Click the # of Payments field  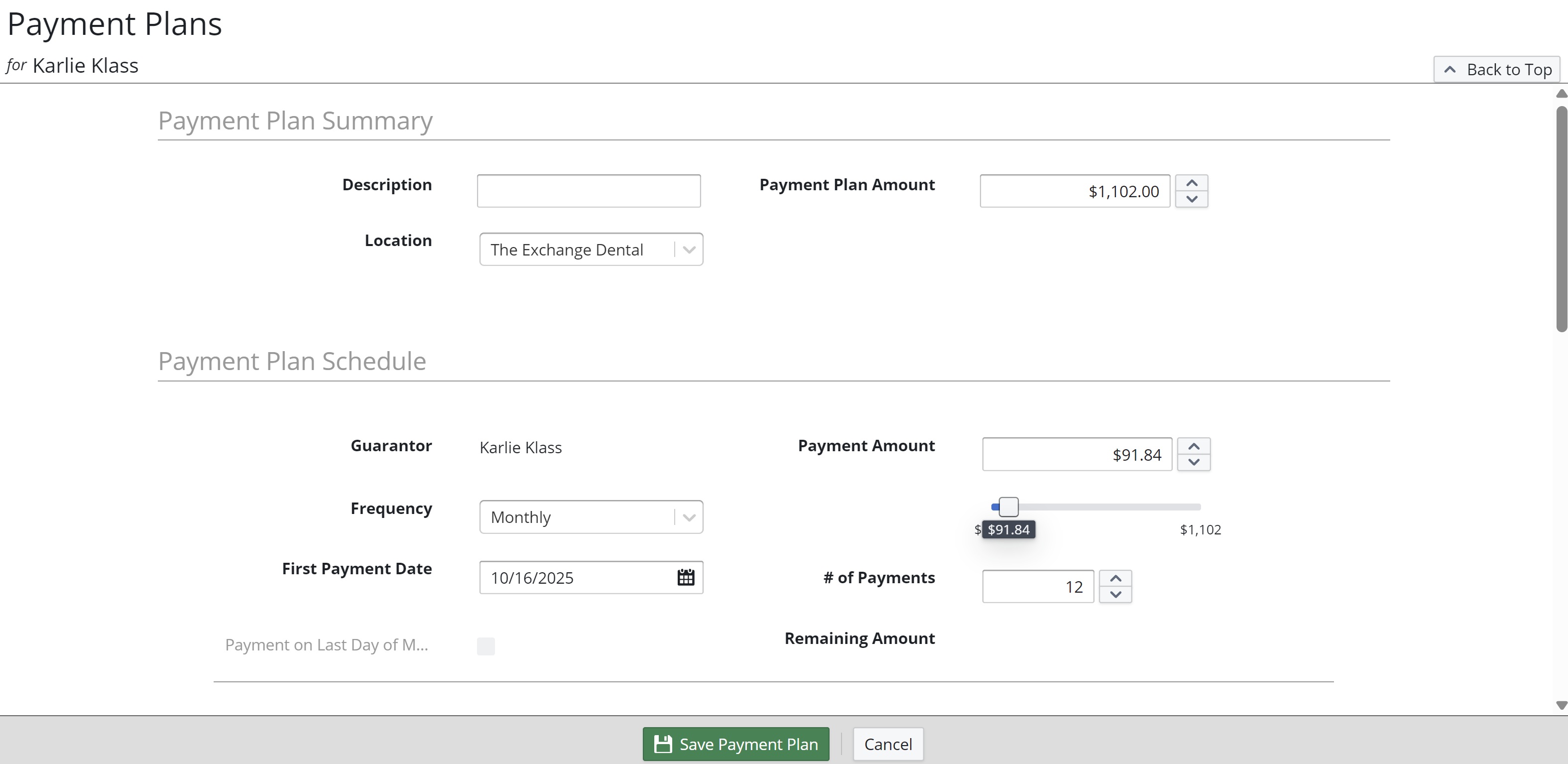pos(1037,586)
